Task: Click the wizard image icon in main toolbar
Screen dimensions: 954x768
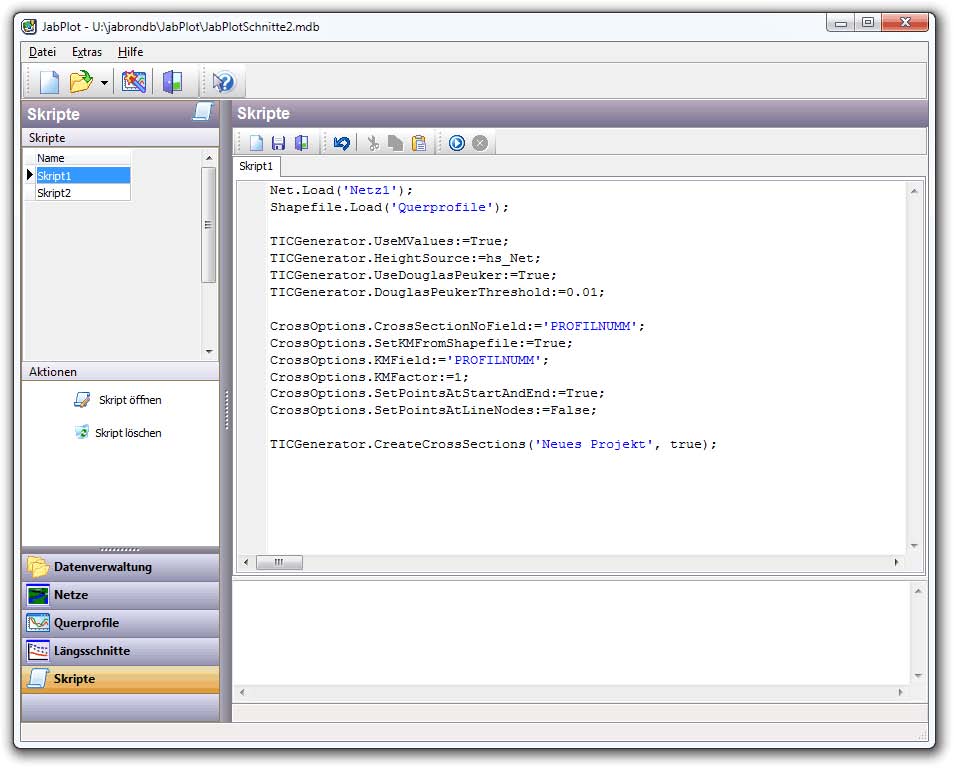Action: click(134, 82)
